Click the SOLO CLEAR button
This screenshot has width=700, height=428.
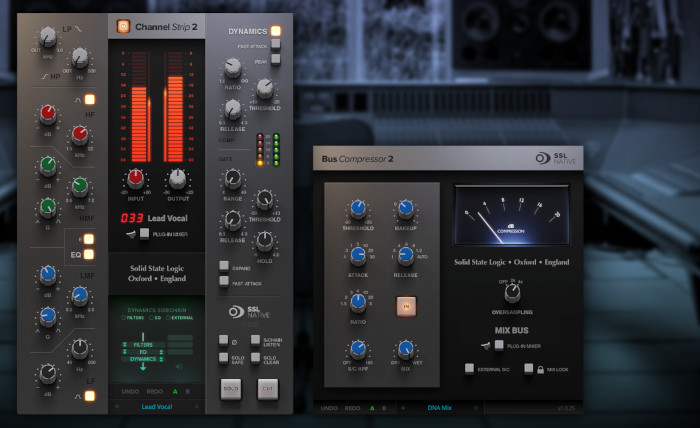[255, 357]
